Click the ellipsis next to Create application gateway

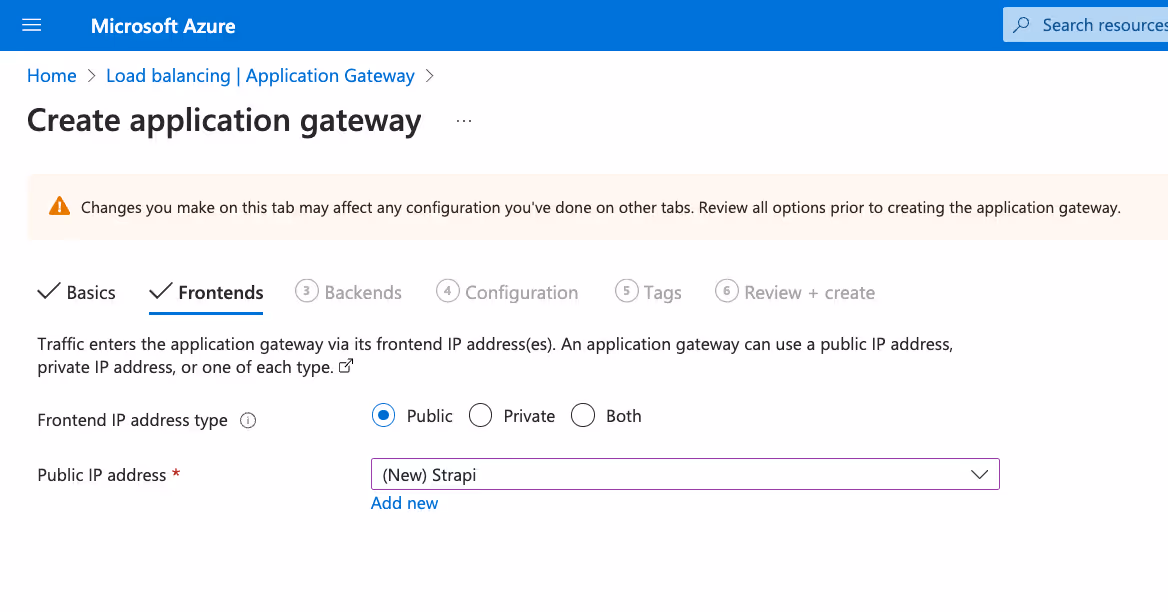pyautogui.click(x=463, y=119)
